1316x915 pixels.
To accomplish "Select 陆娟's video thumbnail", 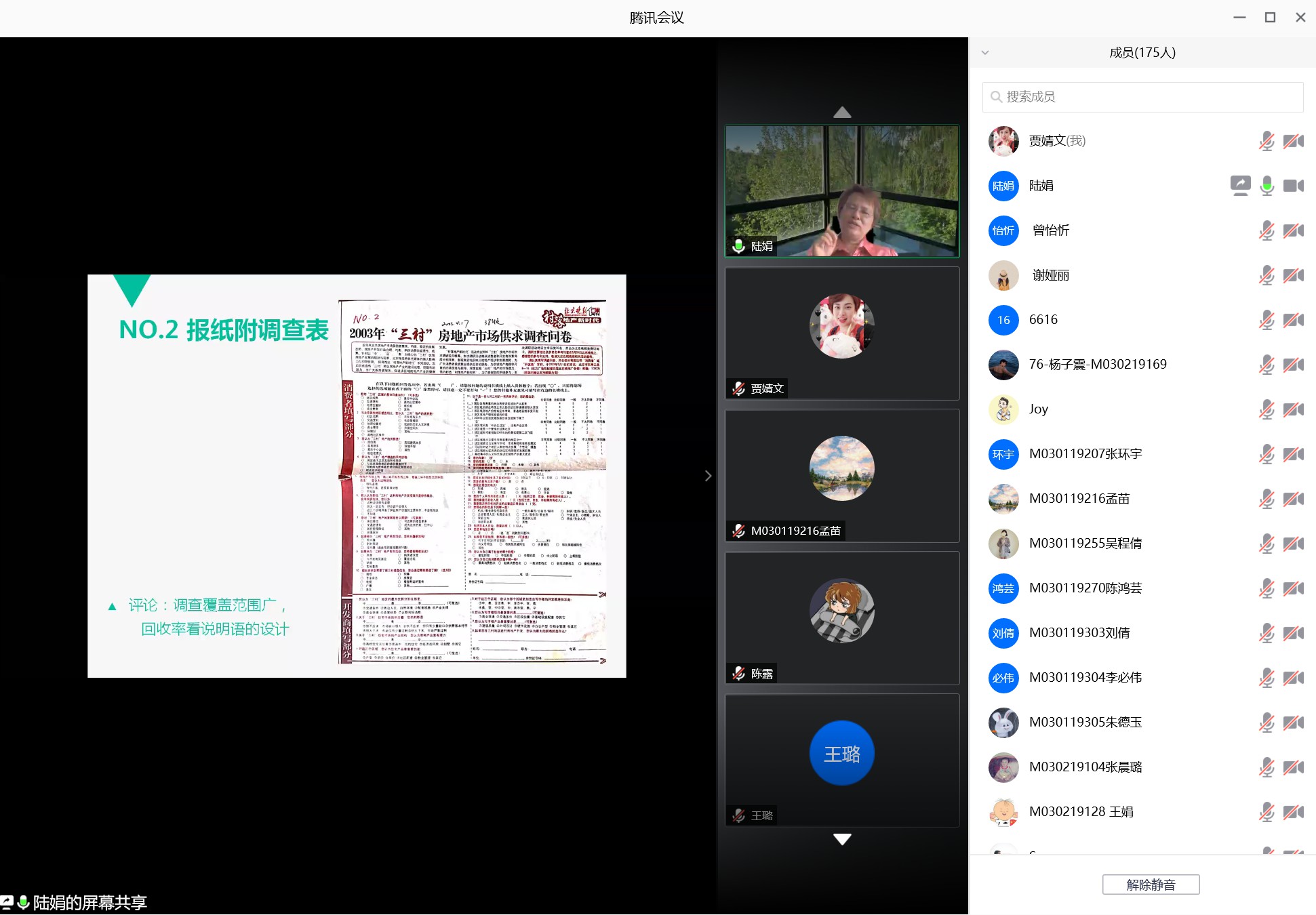I will pyautogui.click(x=842, y=191).
